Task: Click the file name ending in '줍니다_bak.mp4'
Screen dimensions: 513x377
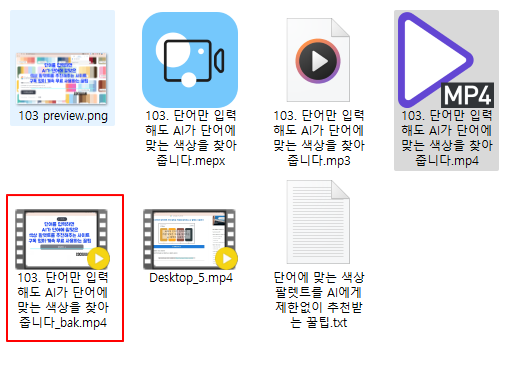Action: coord(63,300)
